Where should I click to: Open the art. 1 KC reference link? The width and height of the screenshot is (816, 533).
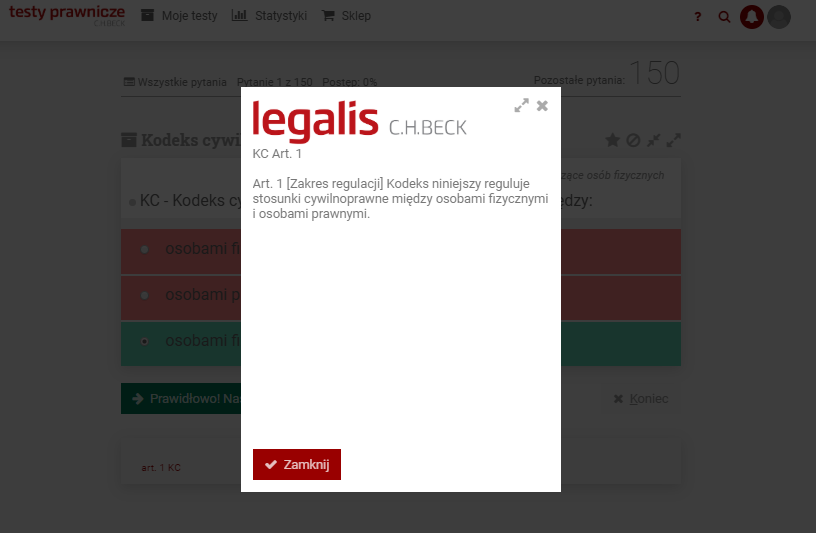[x=161, y=467]
